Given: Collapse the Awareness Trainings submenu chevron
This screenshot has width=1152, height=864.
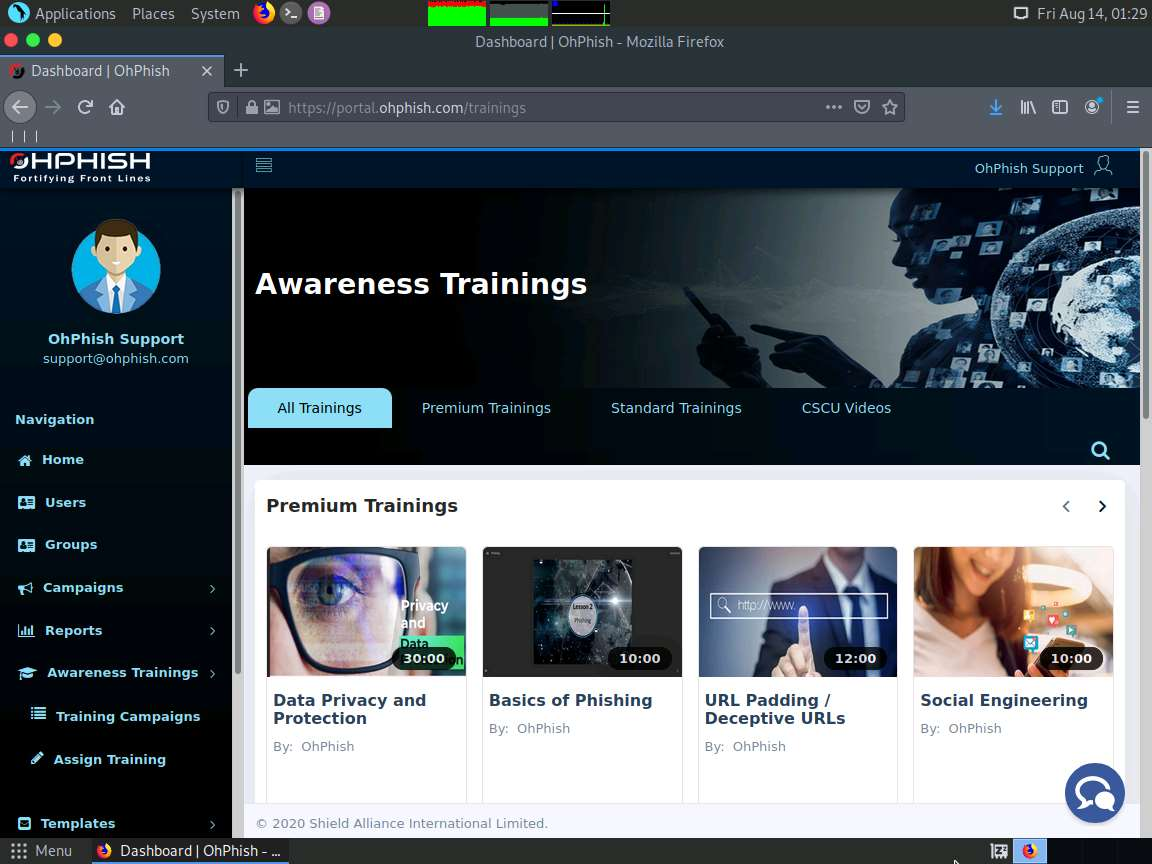Looking at the screenshot, I should coord(212,674).
